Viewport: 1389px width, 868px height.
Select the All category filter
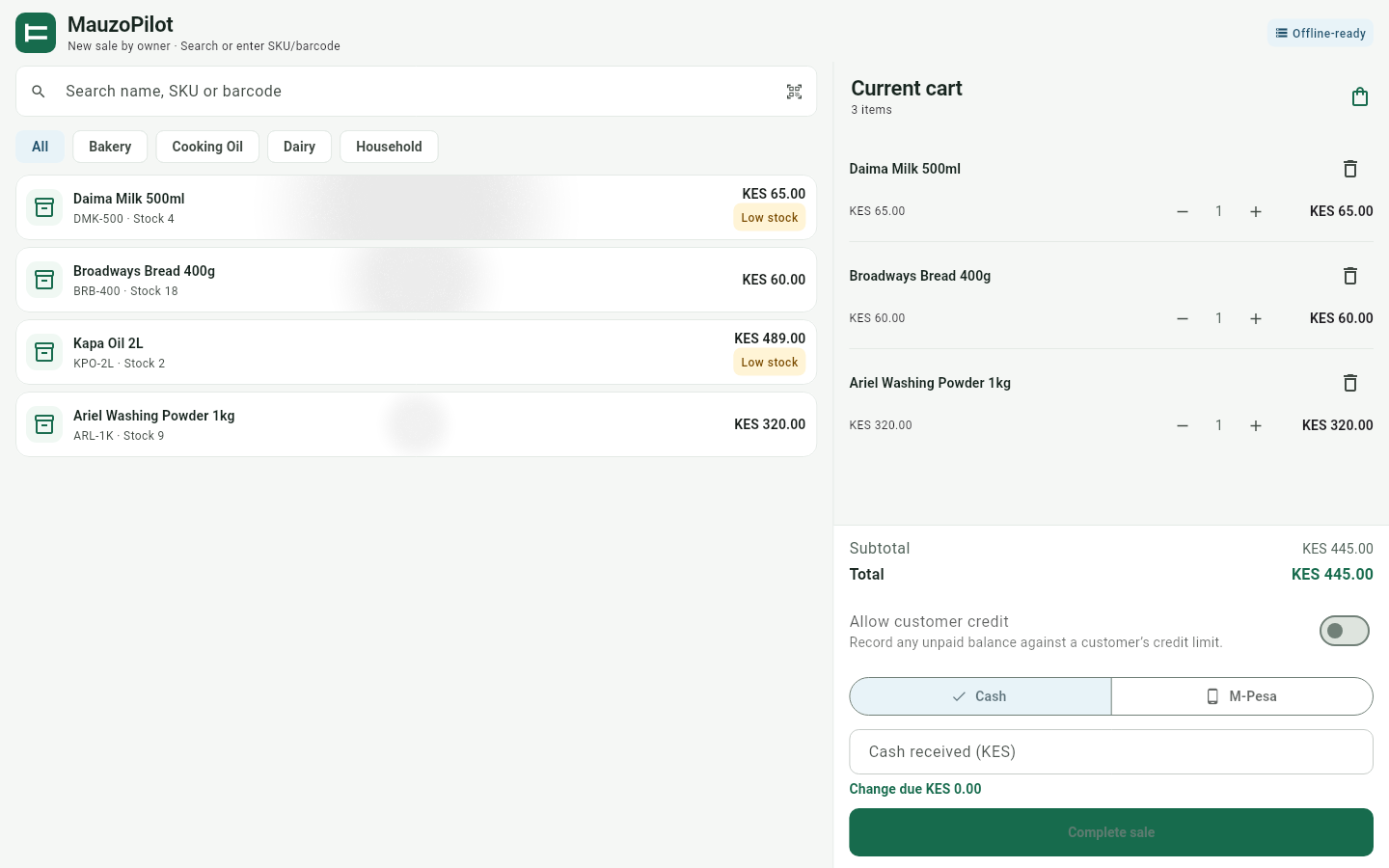[x=40, y=147]
